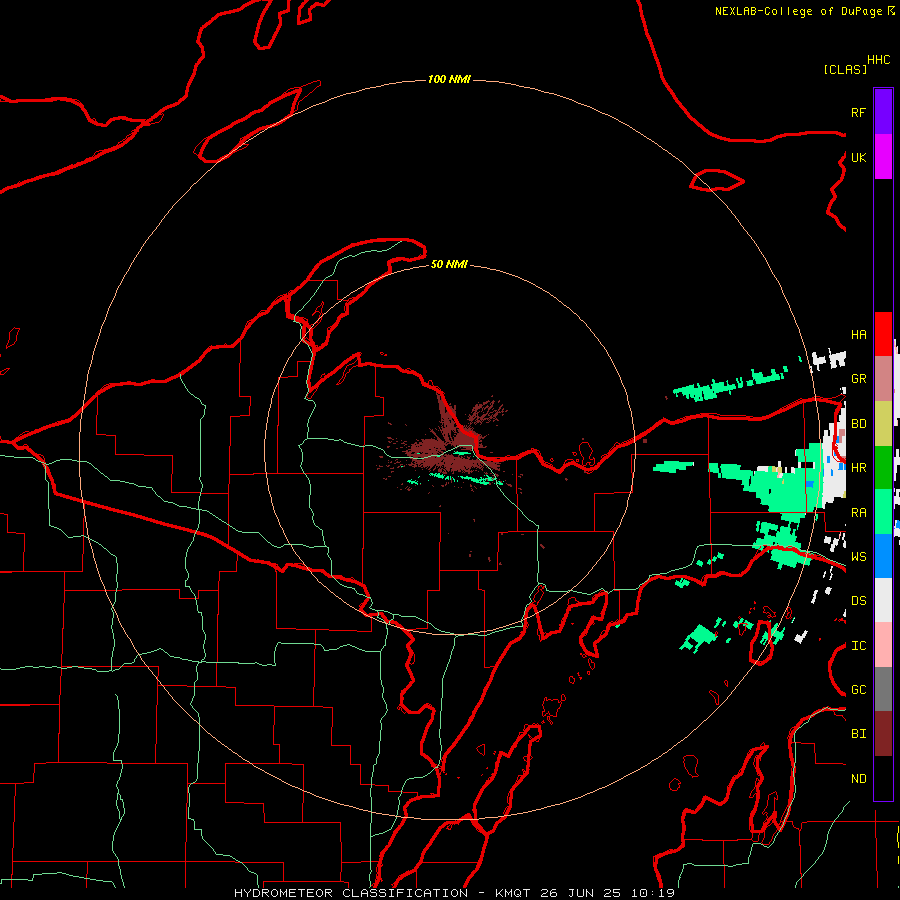Image resolution: width=900 pixels, height=900 pixels.
Task: Click the RA legend label
Action: [858, 513]
